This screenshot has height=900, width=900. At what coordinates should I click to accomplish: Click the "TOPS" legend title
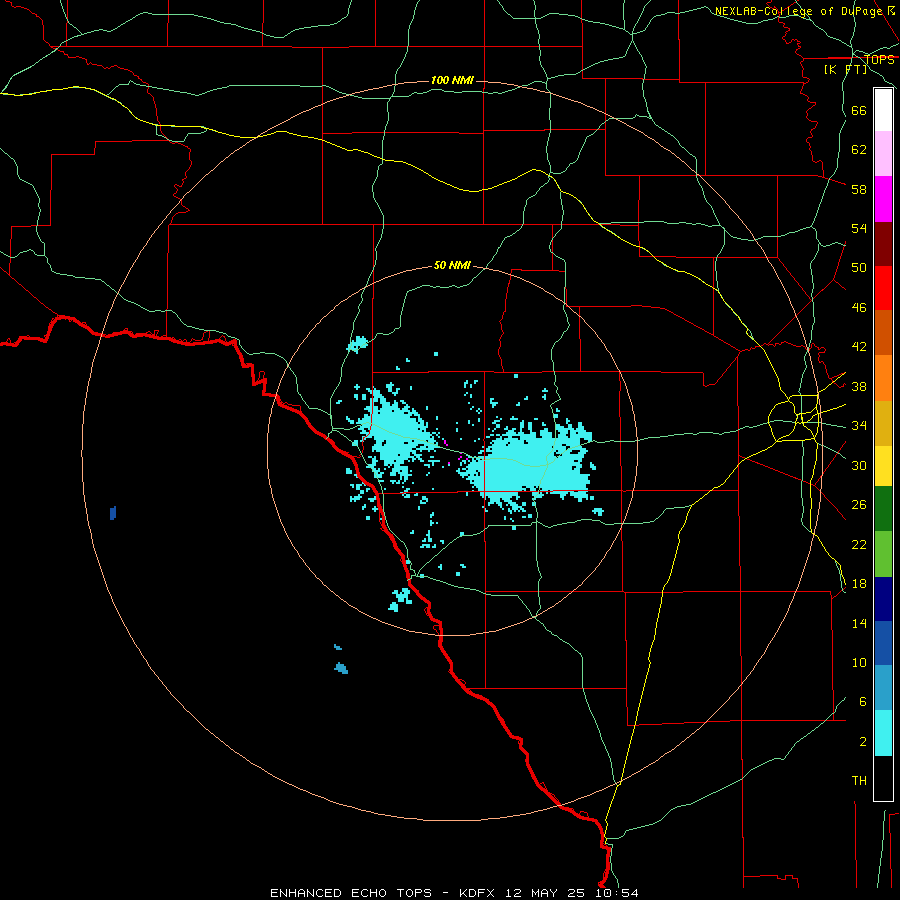(879, 60)
